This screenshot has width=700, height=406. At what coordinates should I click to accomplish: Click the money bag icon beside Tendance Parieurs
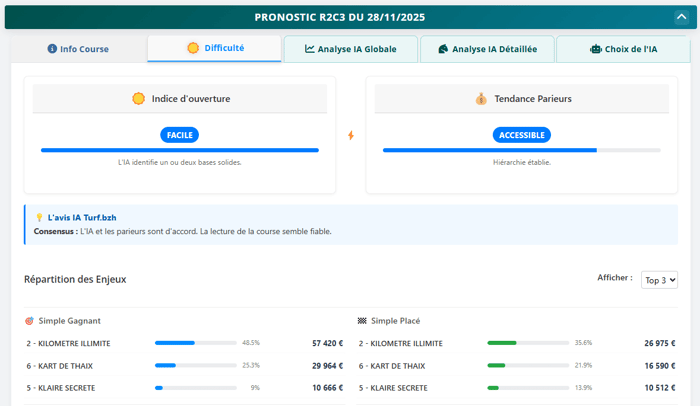tap(481, 99)
